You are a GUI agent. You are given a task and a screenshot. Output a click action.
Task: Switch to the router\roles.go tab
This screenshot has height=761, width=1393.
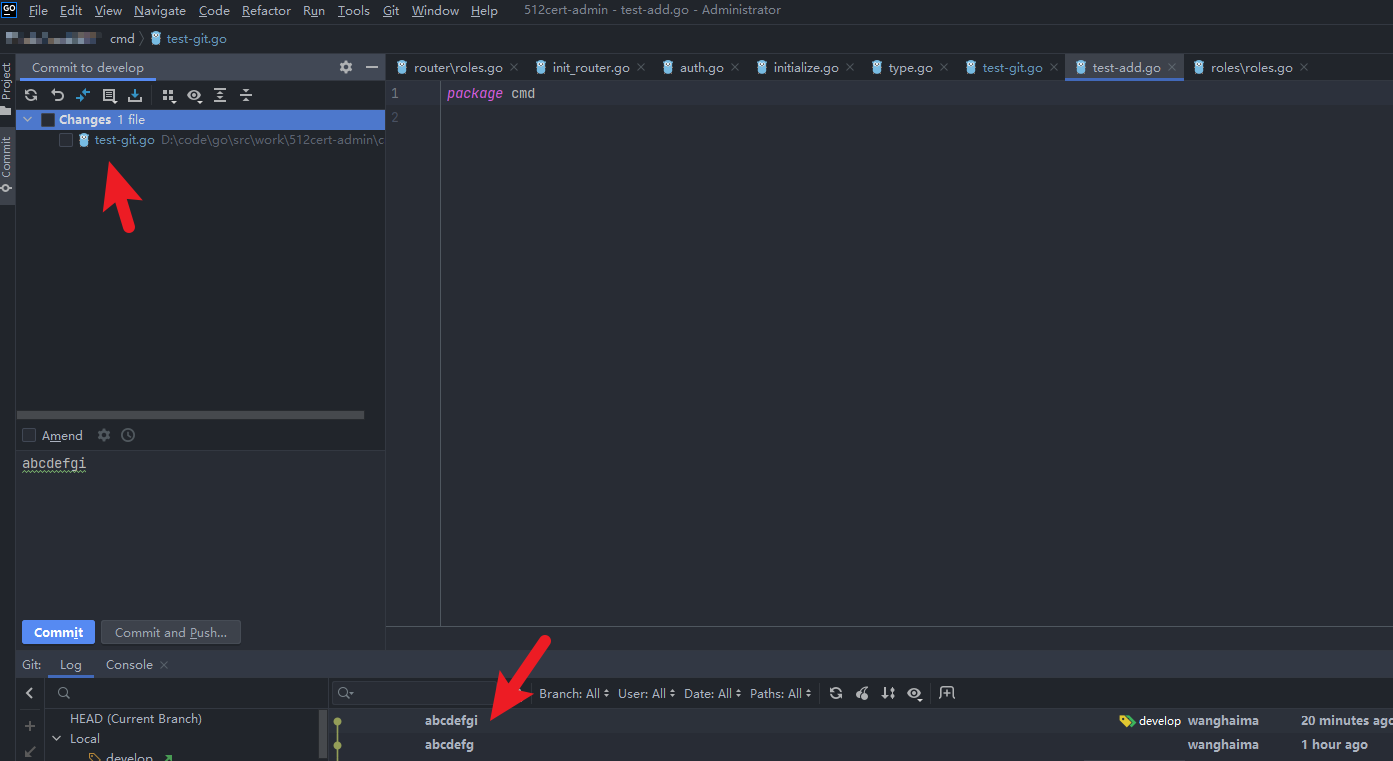point(458,68)
